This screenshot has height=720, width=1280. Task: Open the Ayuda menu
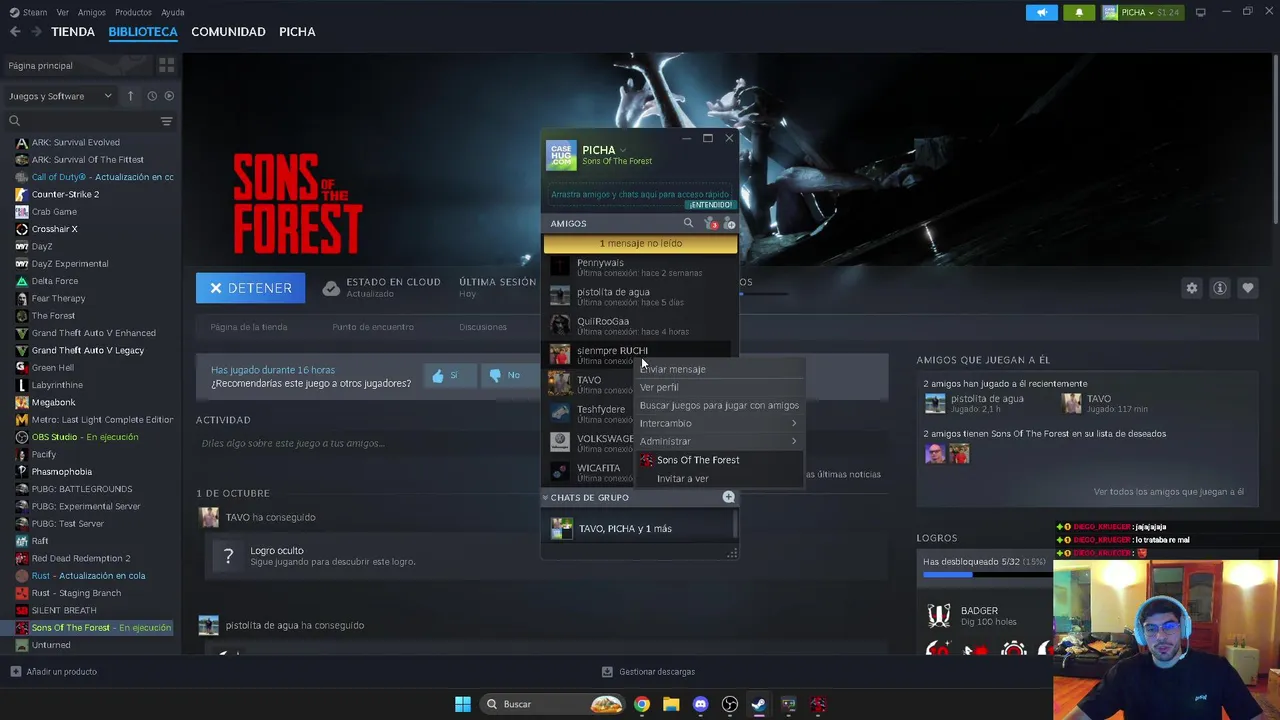coord(173,12)
